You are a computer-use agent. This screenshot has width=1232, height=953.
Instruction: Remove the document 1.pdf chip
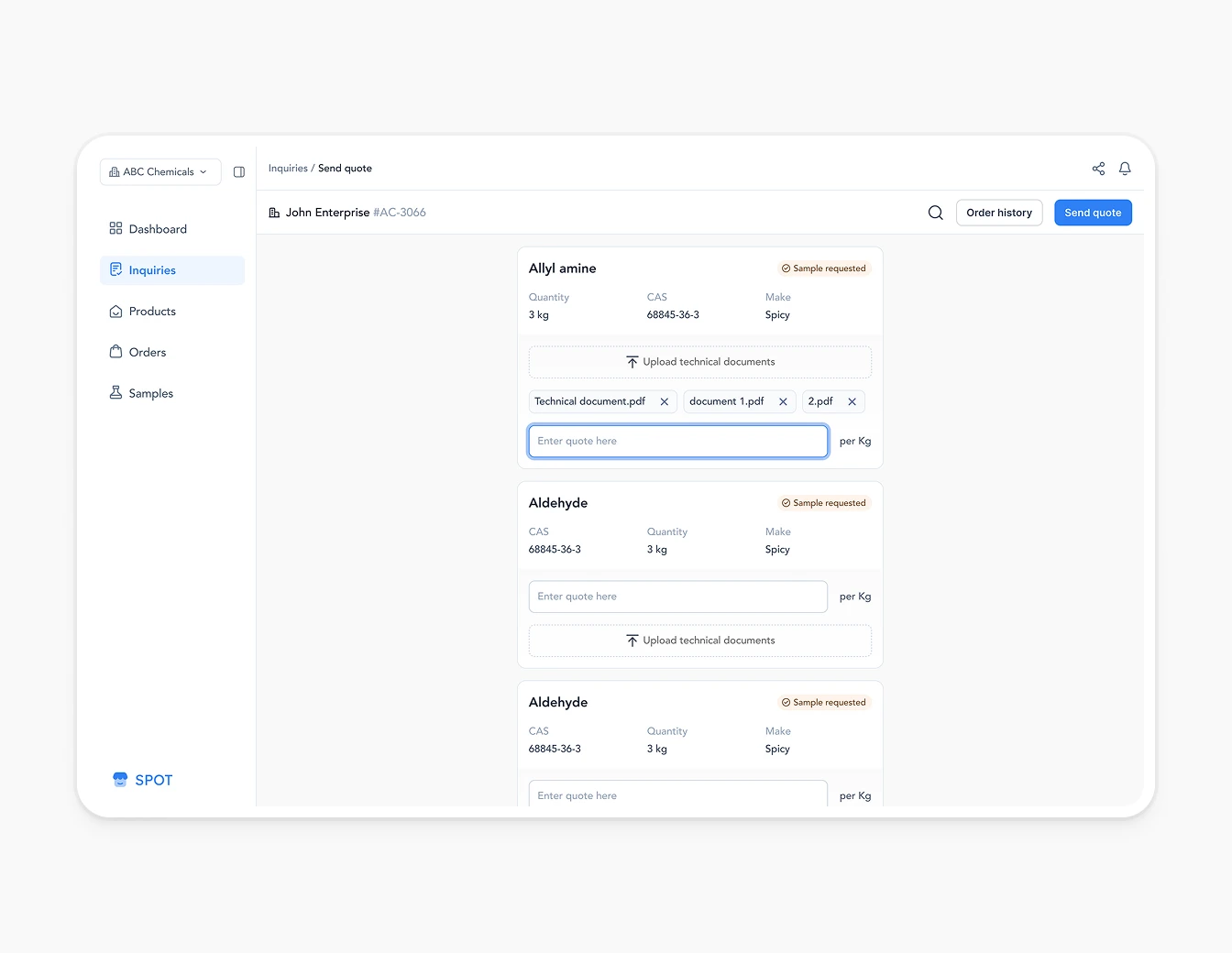tap(783, 401)
